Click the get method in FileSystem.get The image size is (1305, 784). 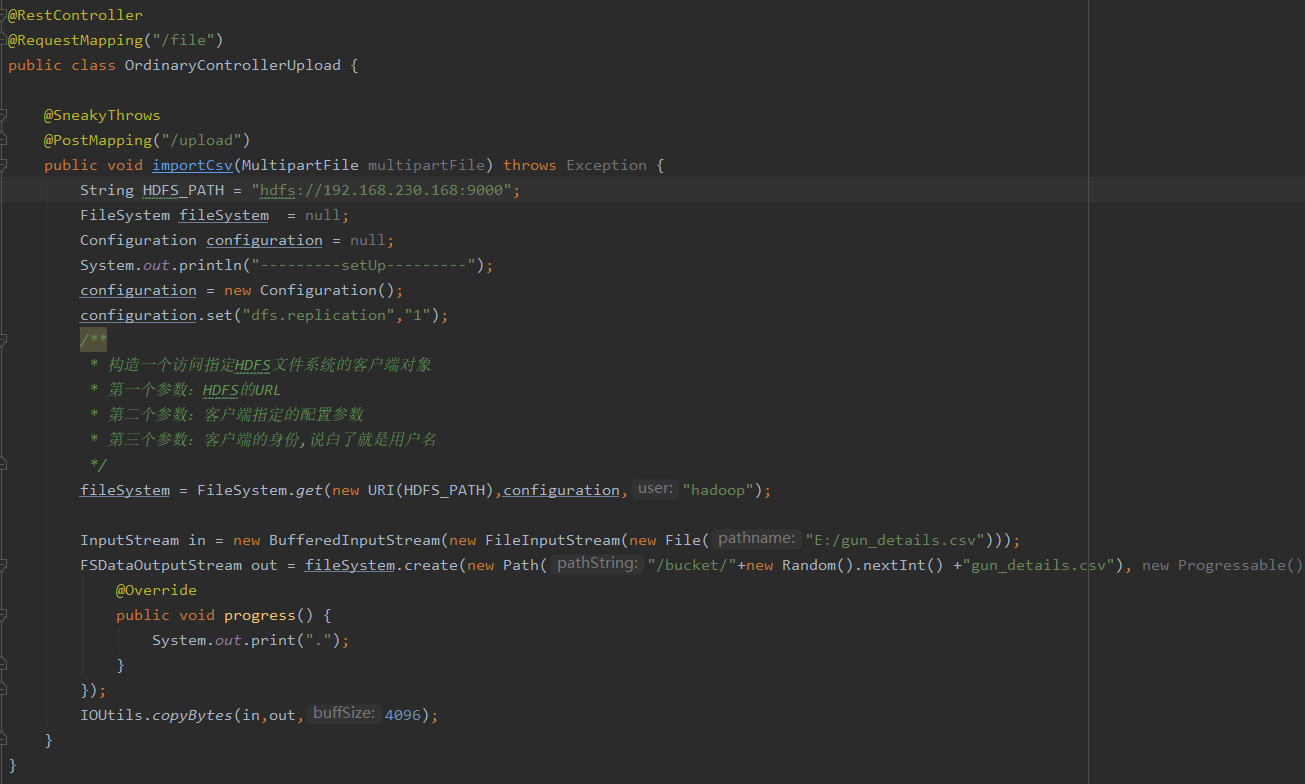click(309, 490)
